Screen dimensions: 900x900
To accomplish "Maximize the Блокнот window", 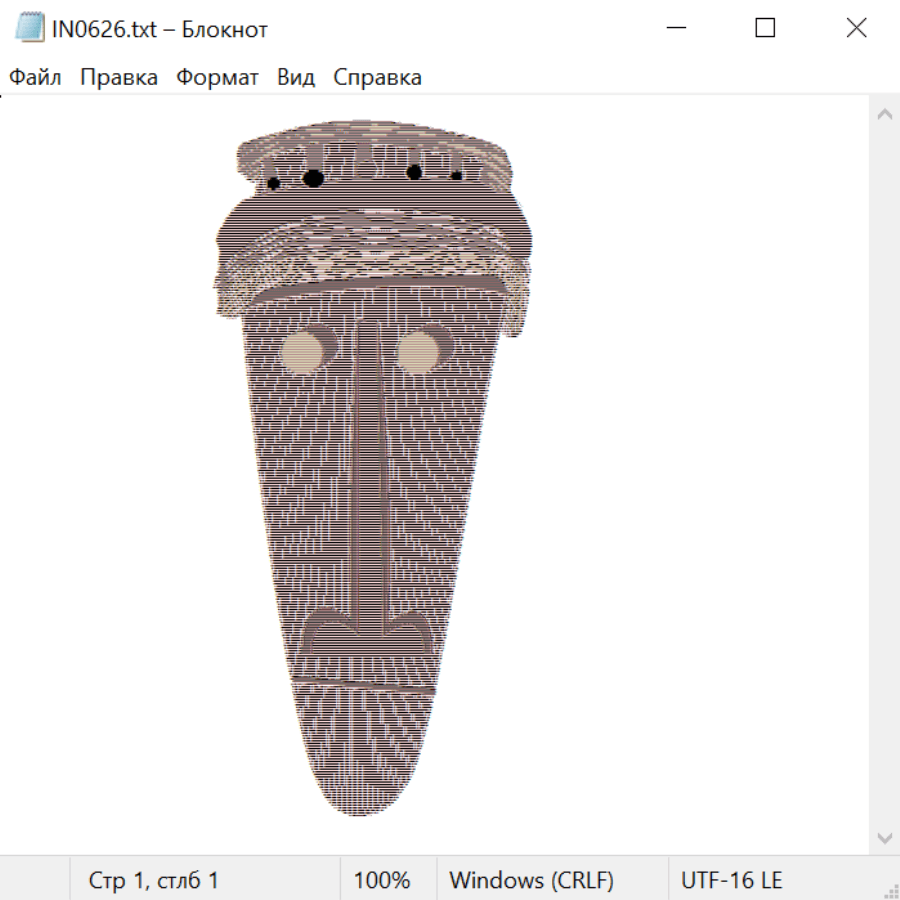I will pos(765,28).
